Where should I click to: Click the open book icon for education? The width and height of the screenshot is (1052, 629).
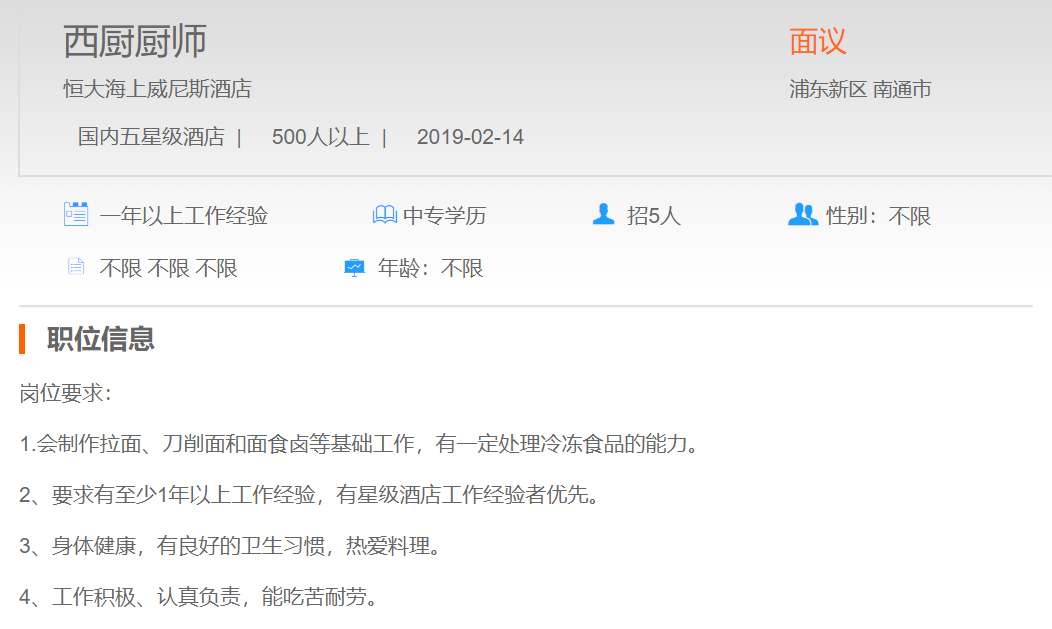click(385, 215)
